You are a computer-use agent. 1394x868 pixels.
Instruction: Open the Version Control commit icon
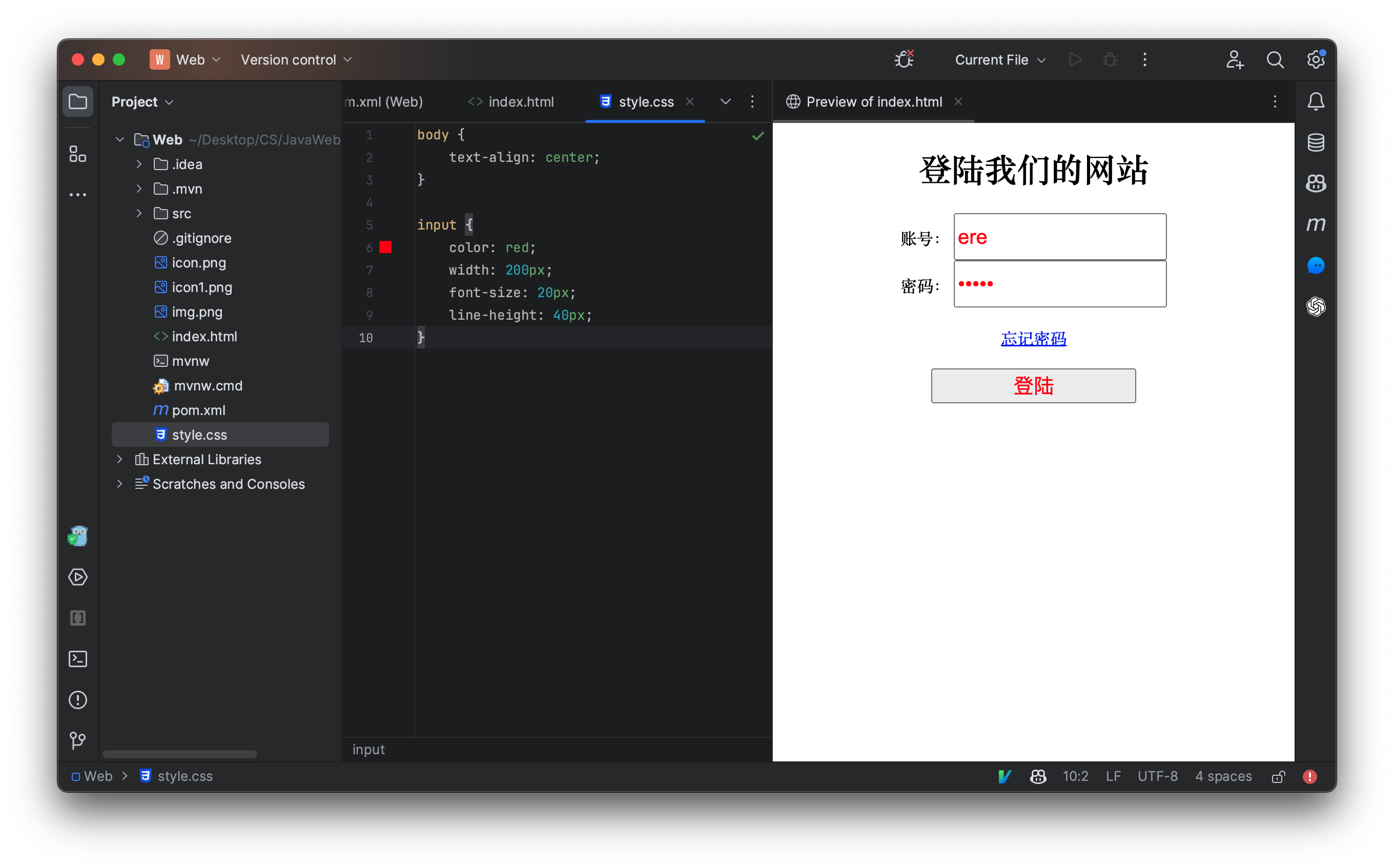click(x=77, y=740)
